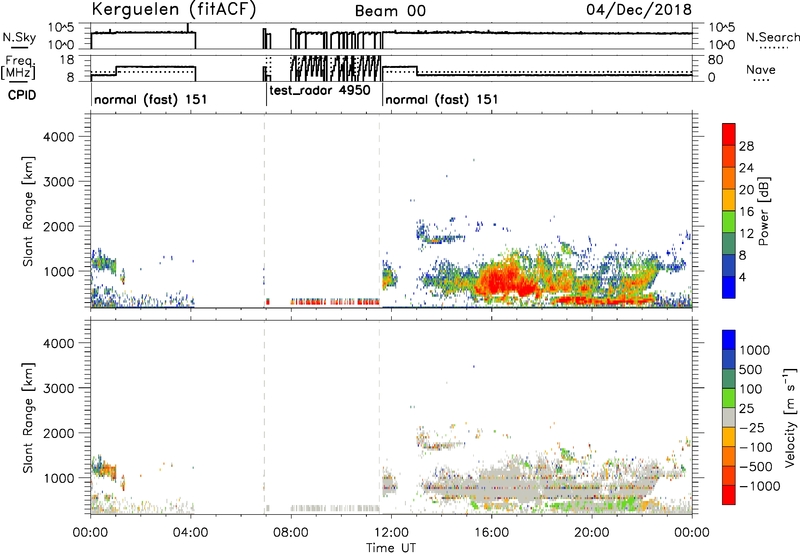Click the power panel 'Slant Range [km]' label
This screenshot has height=554, width=800.
click(28, 211)
